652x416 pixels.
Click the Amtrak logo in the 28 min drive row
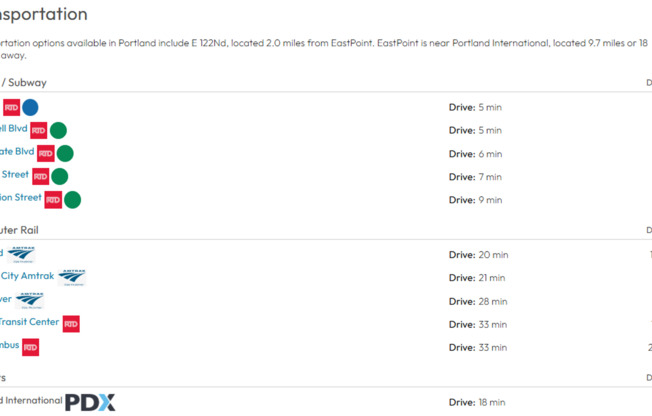30,300
